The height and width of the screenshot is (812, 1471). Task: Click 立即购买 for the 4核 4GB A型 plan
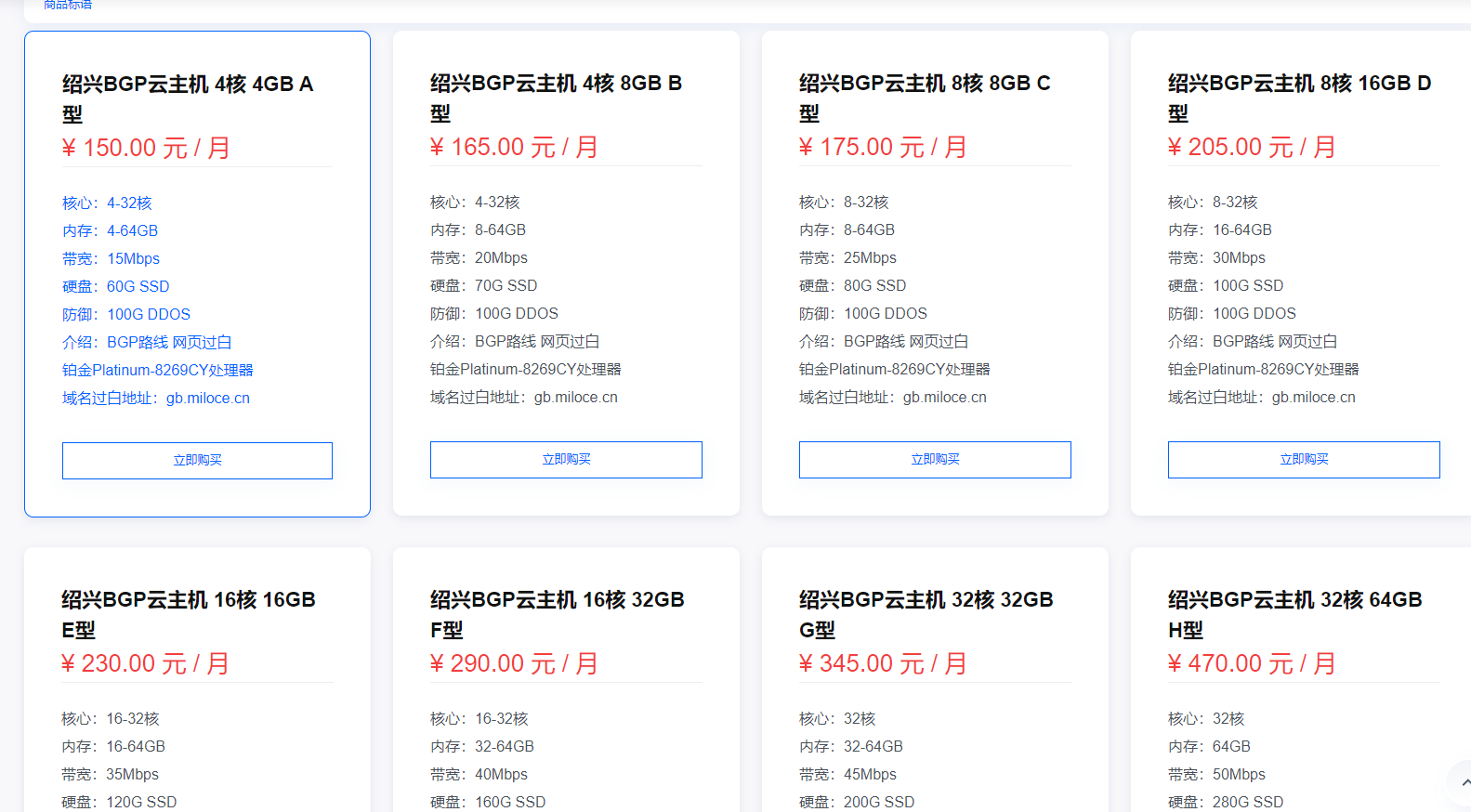tap(197, 460)
